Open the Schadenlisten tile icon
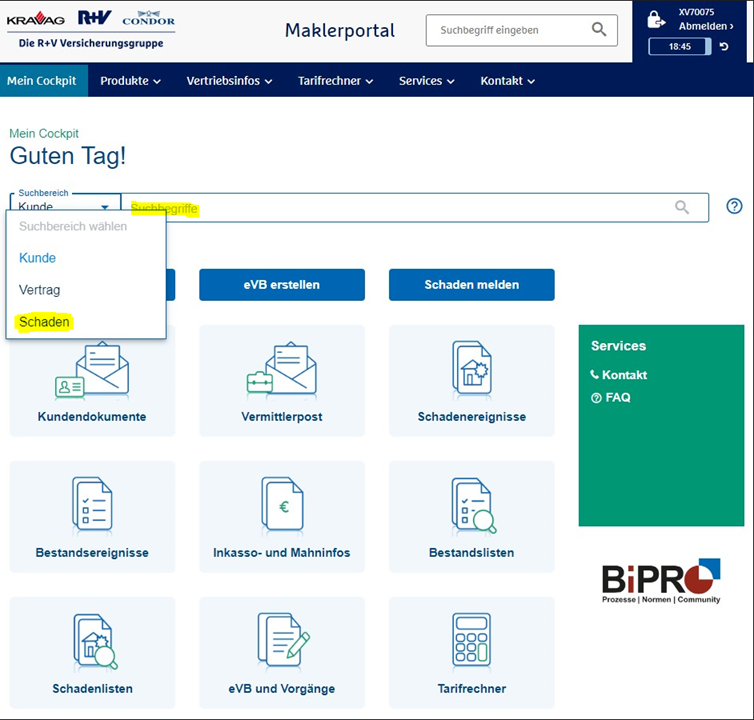 click(x=92, y=642)
